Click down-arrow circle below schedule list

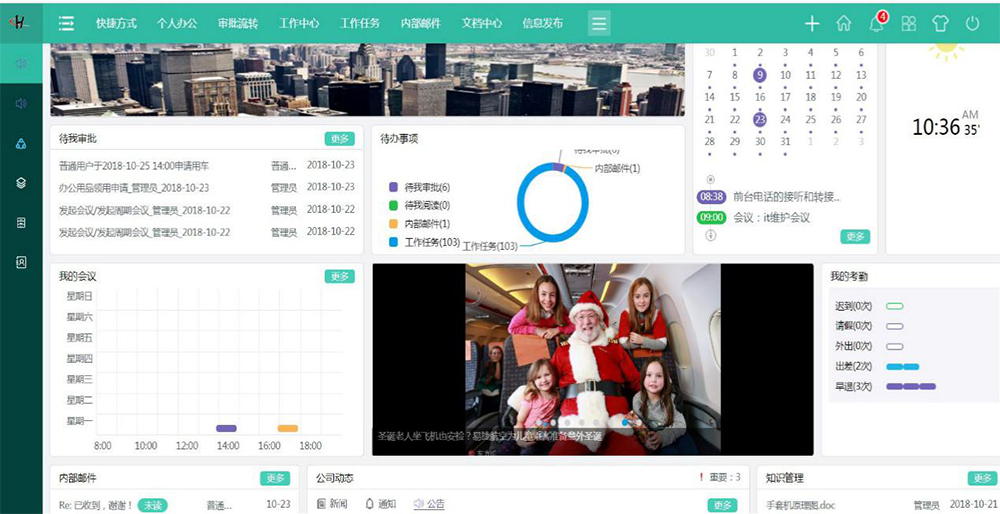710,235
